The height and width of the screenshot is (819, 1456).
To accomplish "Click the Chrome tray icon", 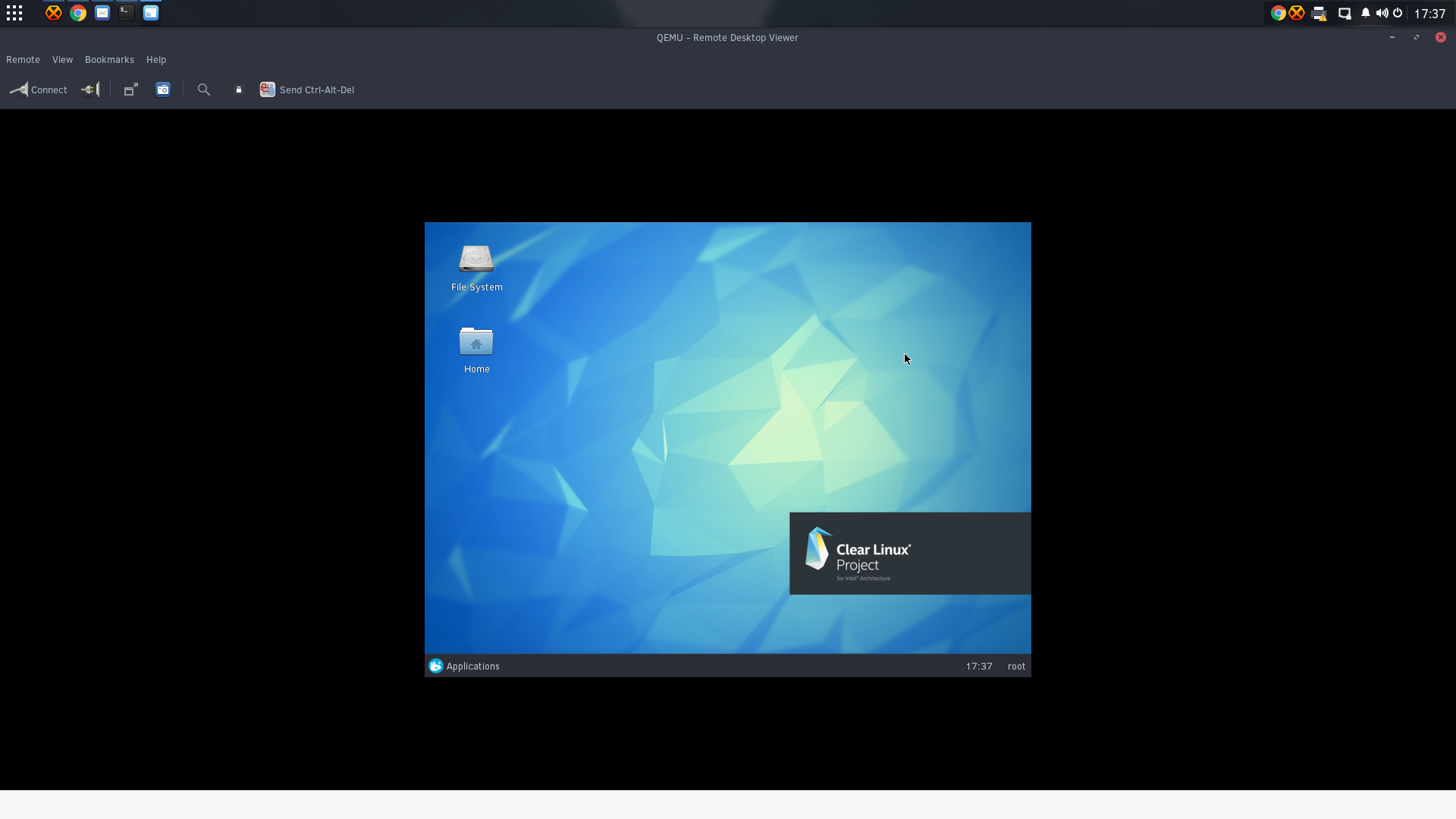I will [1278, 13].
